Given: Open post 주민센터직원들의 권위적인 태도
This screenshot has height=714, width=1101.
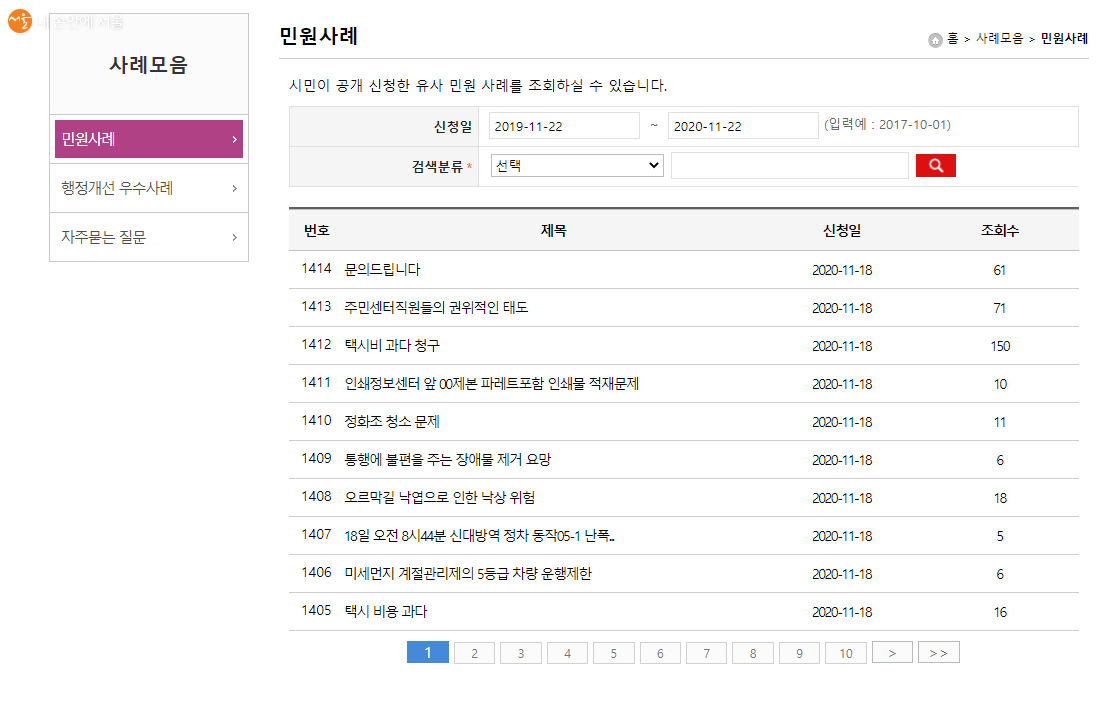Looking at the screenshot, I should click(x=435, y=308).
